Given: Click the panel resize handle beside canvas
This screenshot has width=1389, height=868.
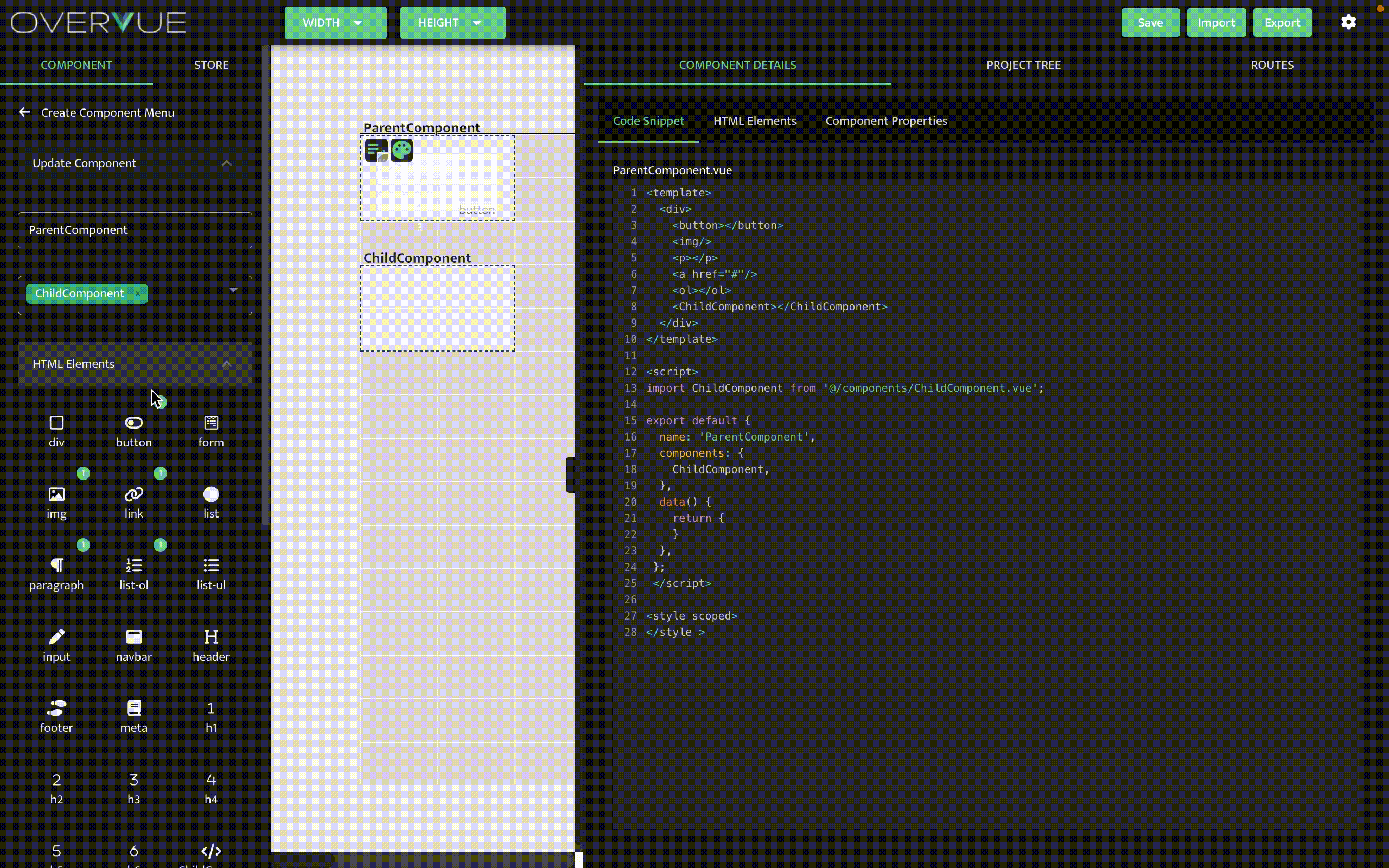Looking at the screenshot, I should pos(570,475).
